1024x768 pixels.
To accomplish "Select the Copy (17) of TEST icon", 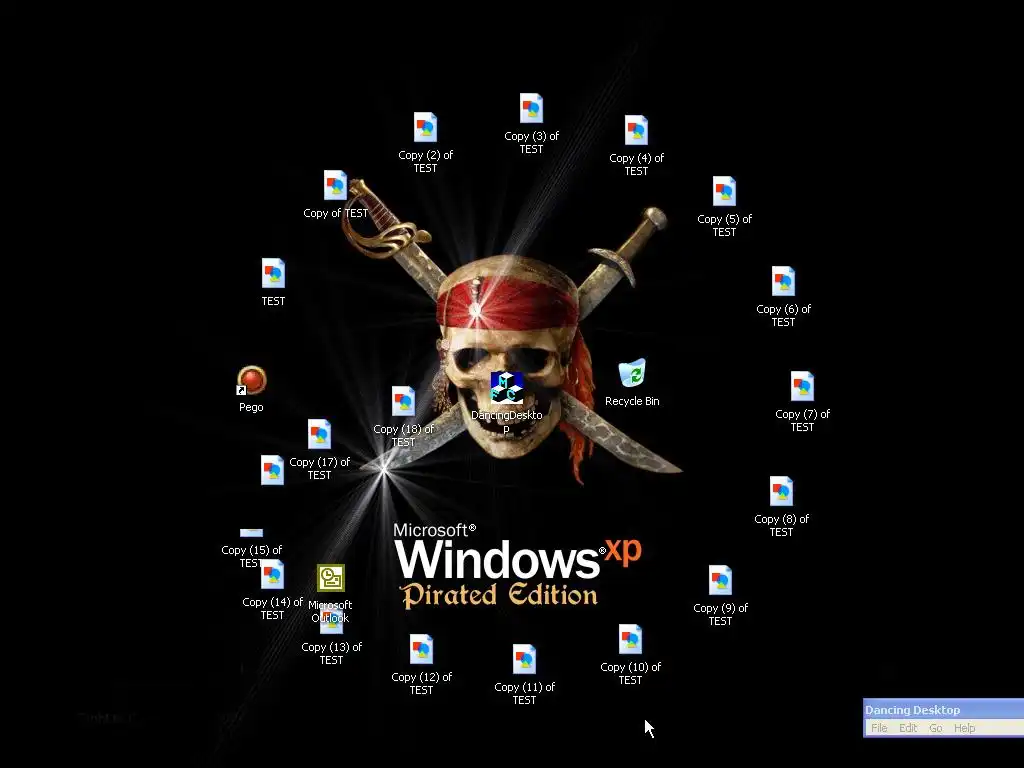I will pyautogui.click(x=319, y=434).
